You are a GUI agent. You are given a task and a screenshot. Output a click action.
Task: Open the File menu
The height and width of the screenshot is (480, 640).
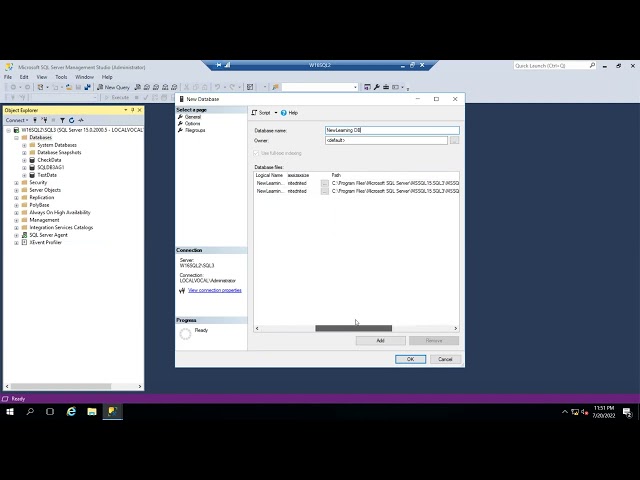tap(8, 77)
